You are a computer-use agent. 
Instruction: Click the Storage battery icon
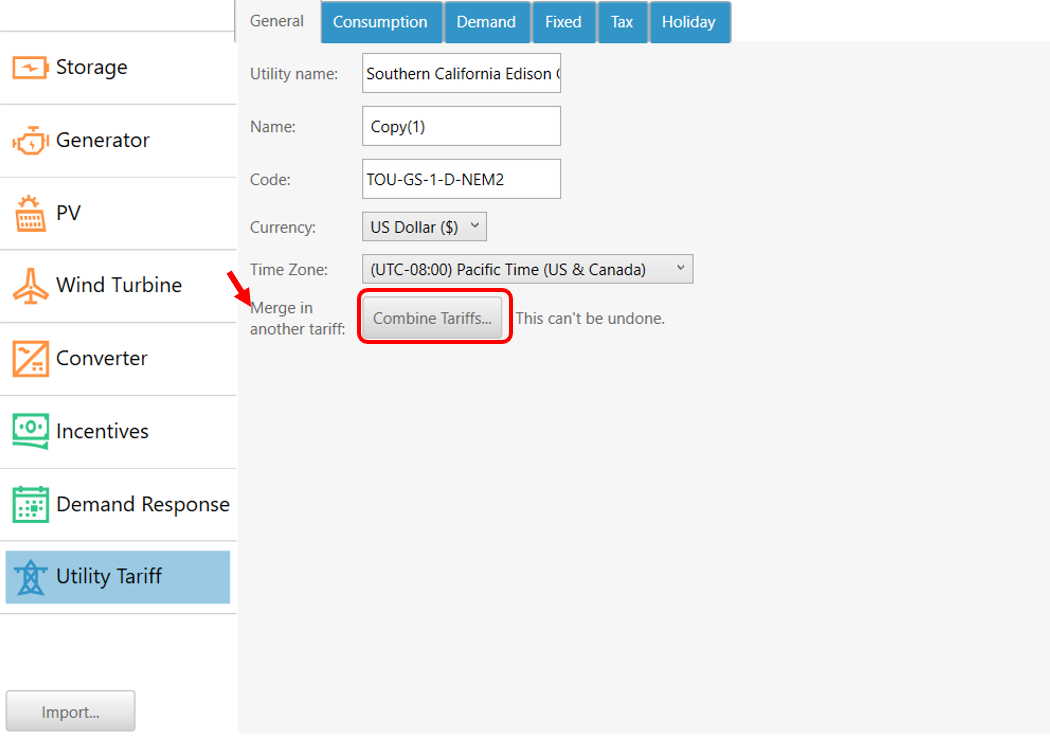coord(30,68)
